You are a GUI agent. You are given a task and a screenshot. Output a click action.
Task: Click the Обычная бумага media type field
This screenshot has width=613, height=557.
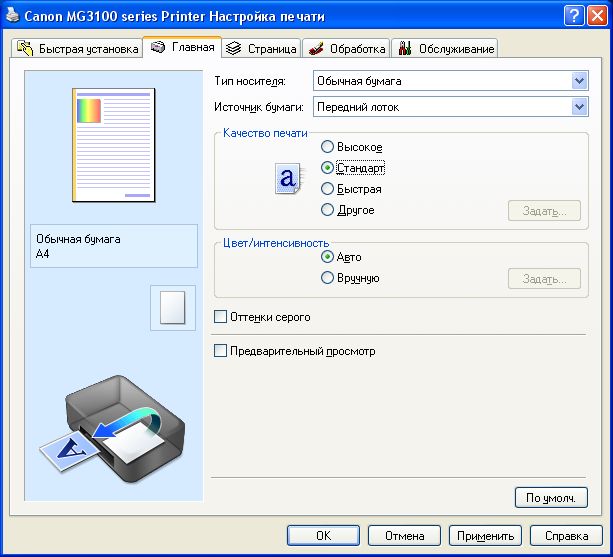(x=451, y=81)
